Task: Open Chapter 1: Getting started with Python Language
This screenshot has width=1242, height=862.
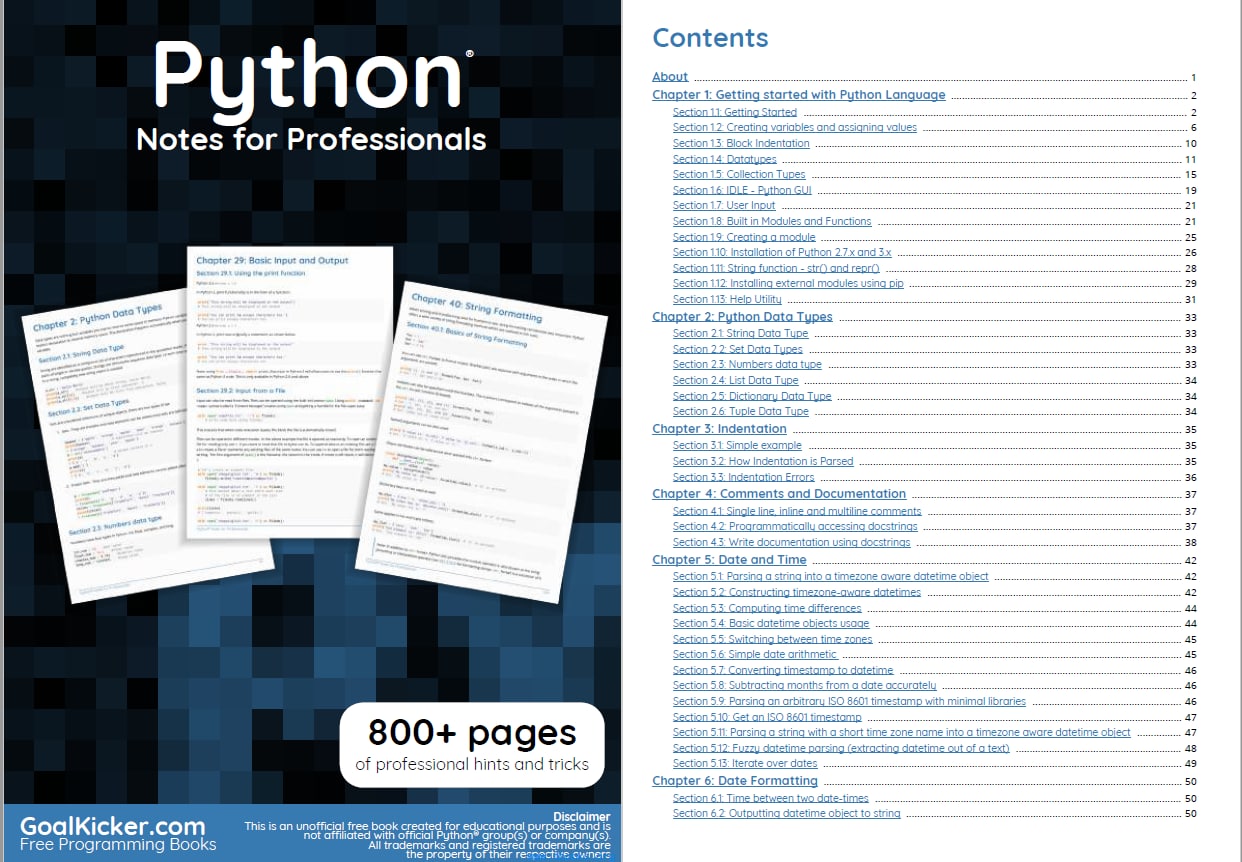Action: pos(799,95)
